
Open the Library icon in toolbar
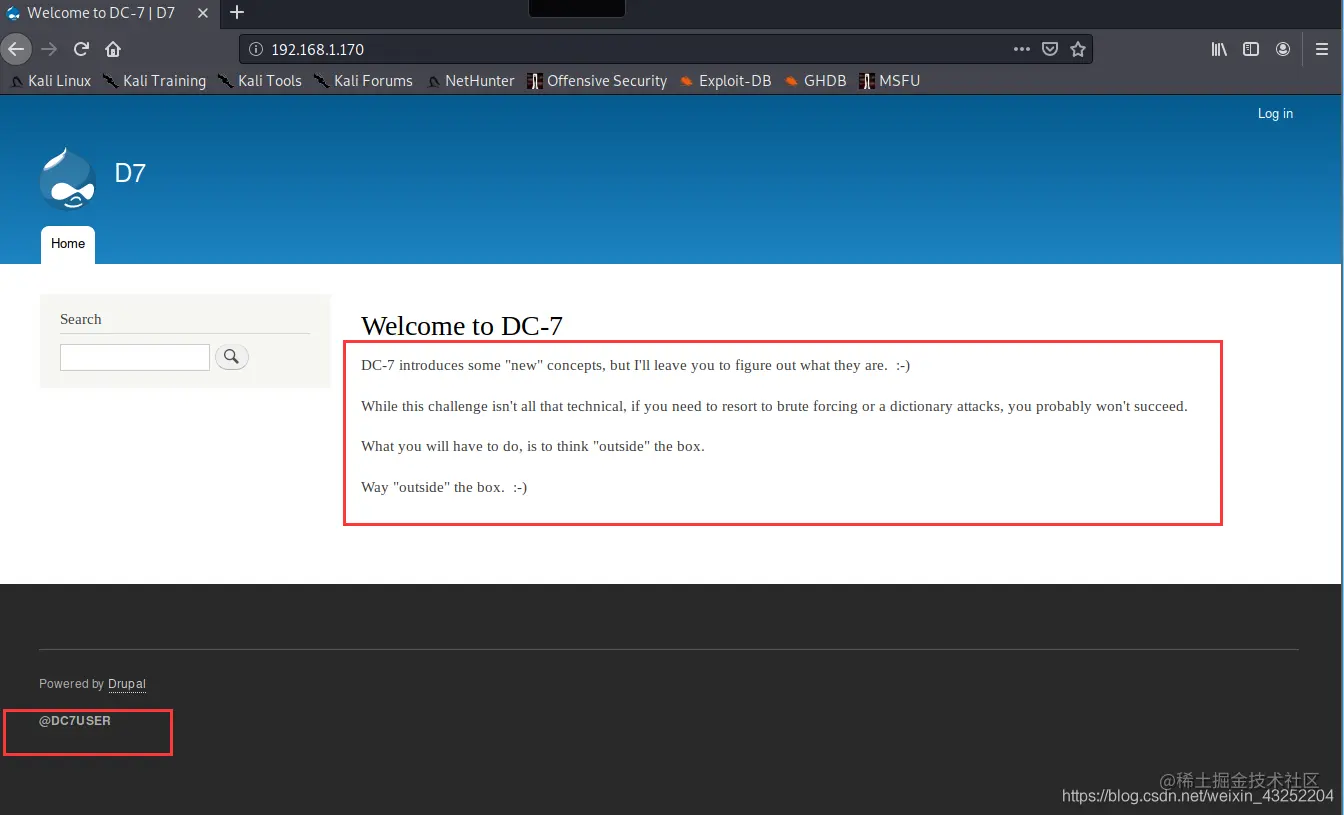[x=1219, y=49]
